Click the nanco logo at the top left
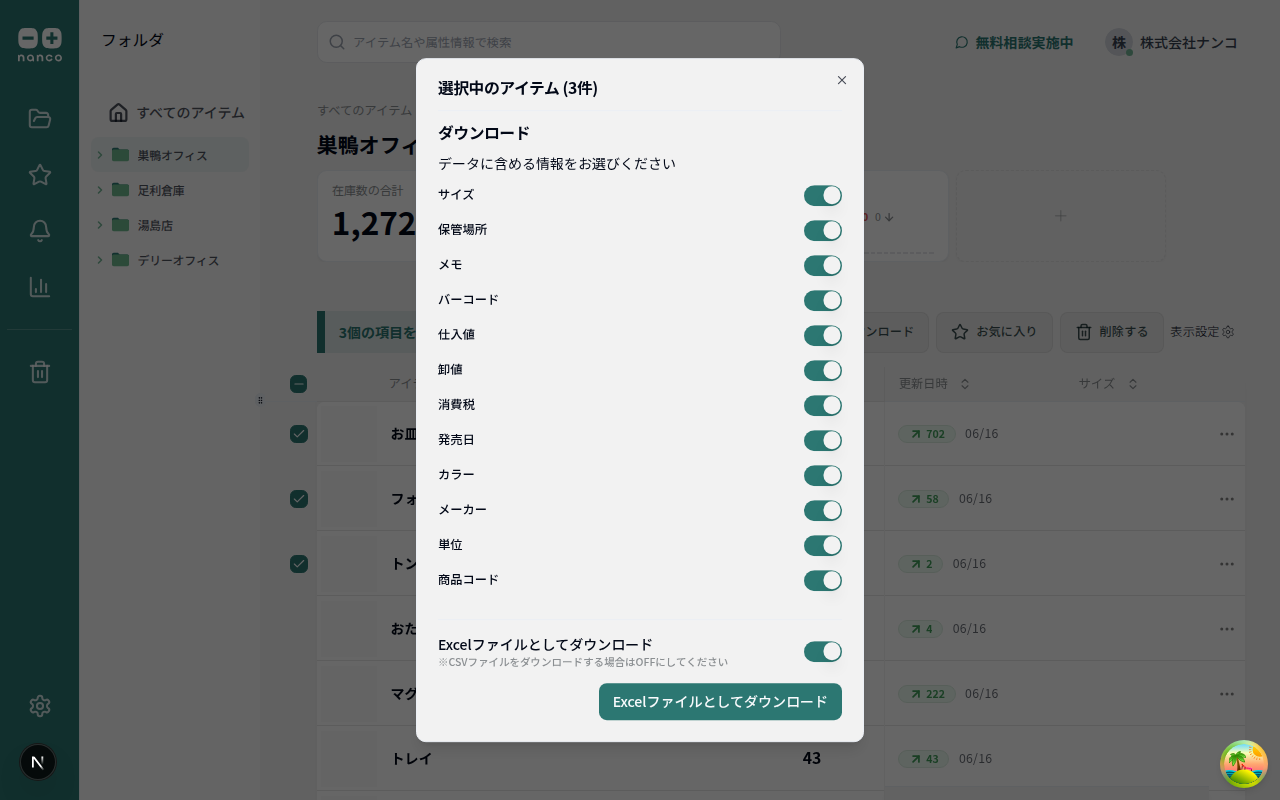 [39, 40]
